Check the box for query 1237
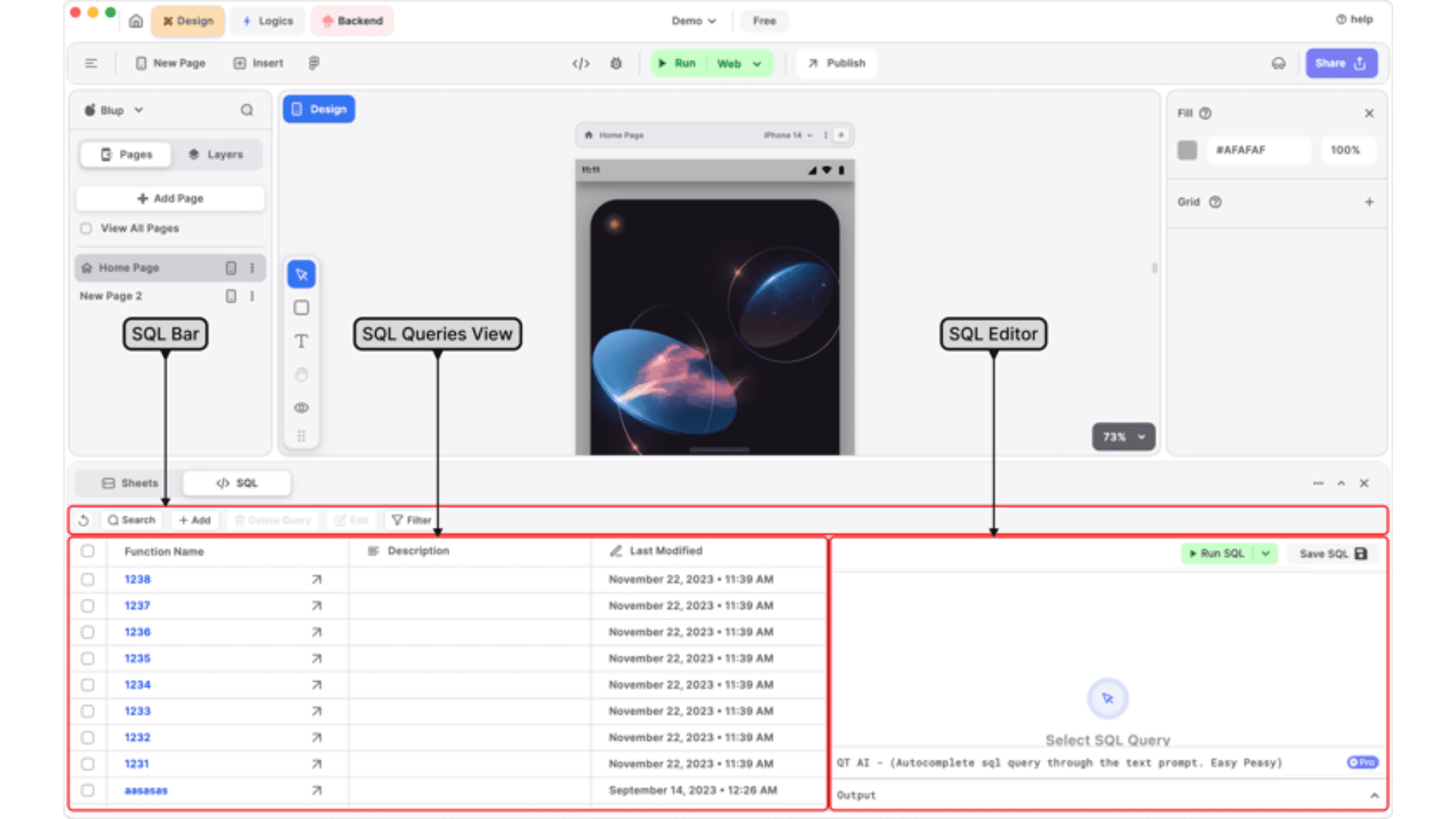The image size is (1456, 819). (x=88, y=606)
